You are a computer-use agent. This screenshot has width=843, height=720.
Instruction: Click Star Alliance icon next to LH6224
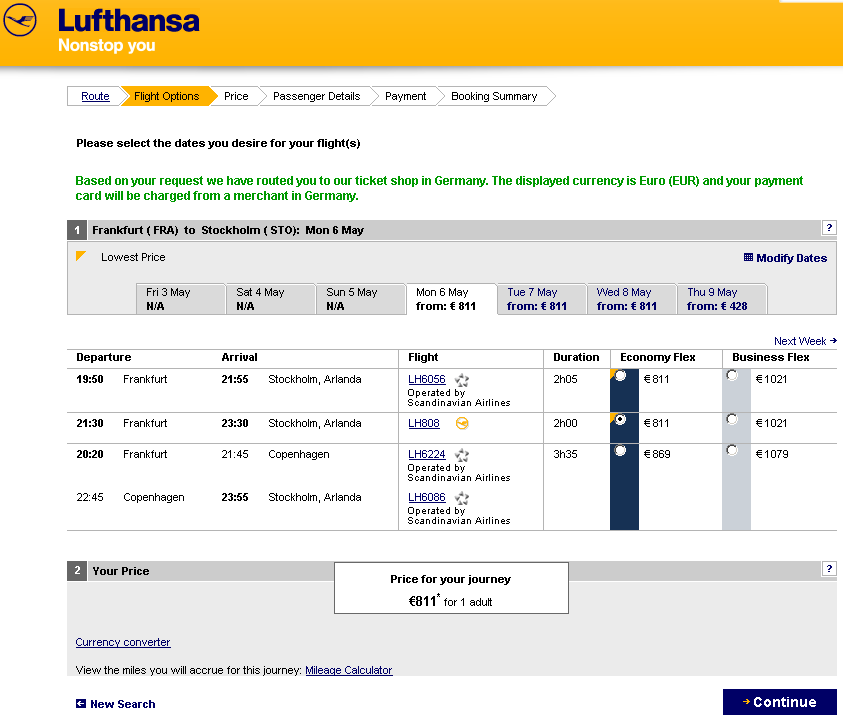tap(462, 454)
